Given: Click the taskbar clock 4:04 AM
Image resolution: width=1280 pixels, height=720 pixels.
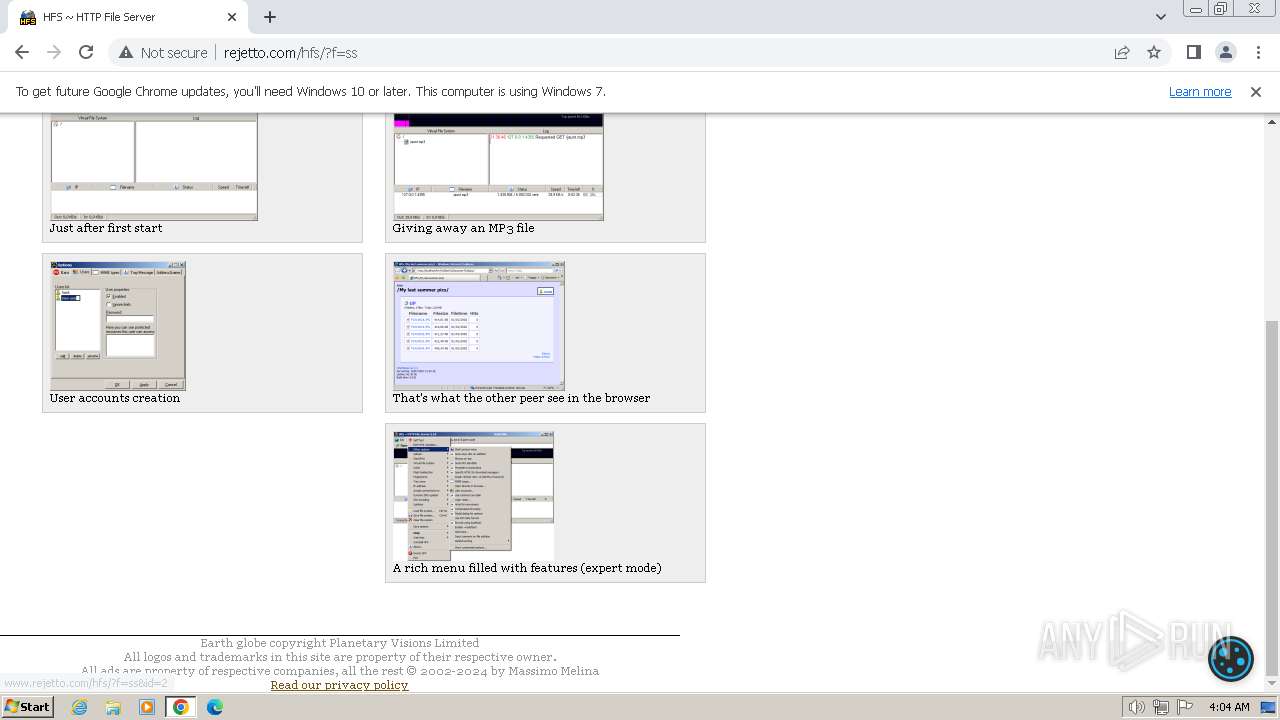Looking at the screenshot, I should [x=1229, y=707].
